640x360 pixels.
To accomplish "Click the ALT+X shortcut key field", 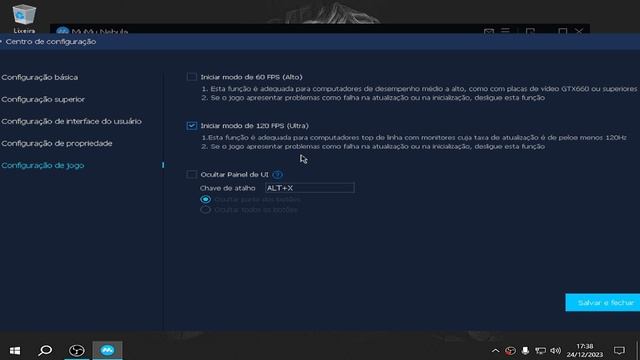I will click(x=309, y=188).
